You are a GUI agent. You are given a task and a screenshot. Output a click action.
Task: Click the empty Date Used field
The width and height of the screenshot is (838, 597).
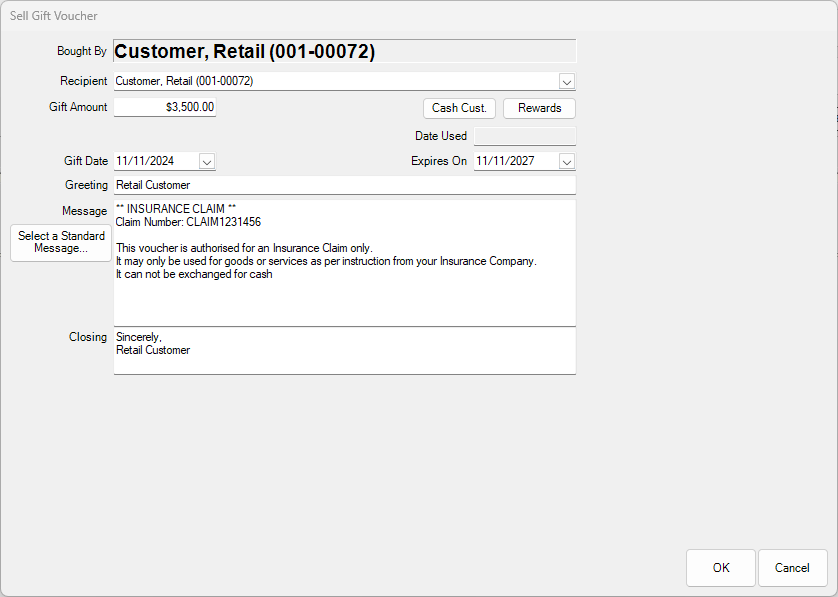click(x=524, y=136)
